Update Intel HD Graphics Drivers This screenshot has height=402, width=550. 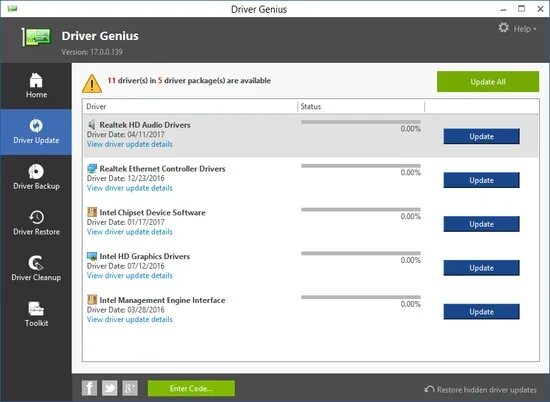tap(481, 268)
